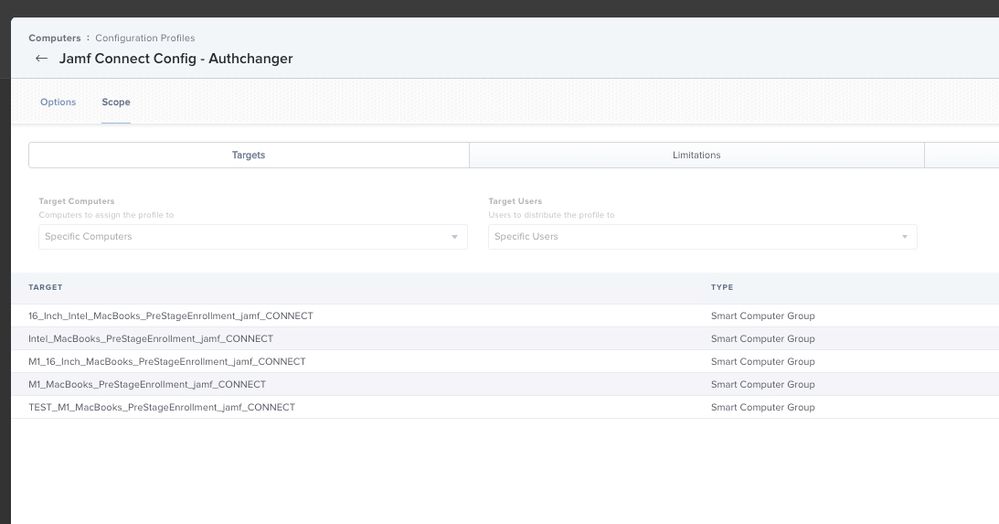Sort by the TYPE column header
Viewport: 999px width, 524px height.
coord(722,287)
